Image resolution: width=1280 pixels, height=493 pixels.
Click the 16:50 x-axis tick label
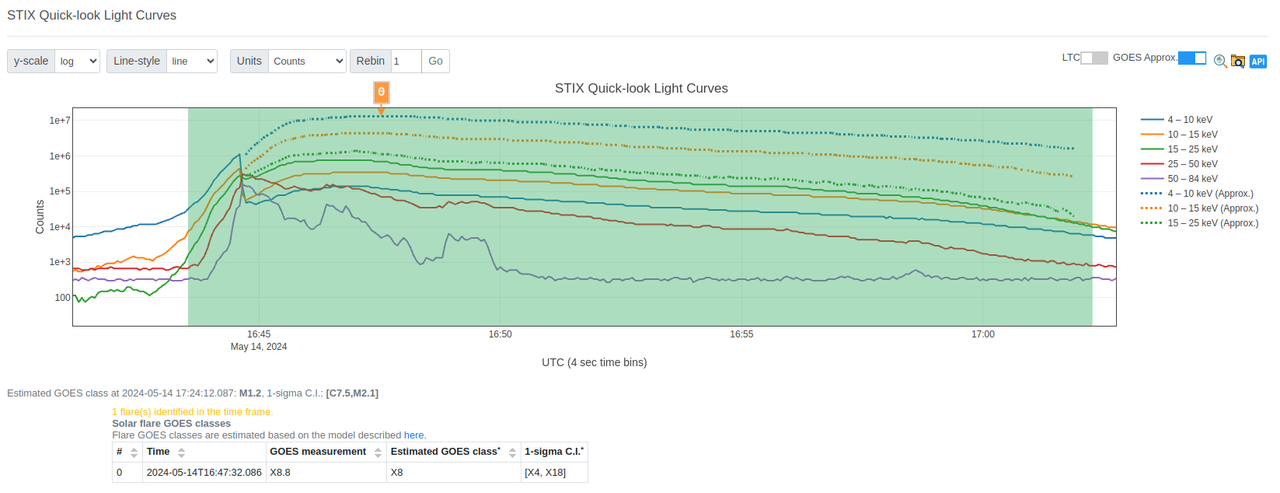pos(500,335)
